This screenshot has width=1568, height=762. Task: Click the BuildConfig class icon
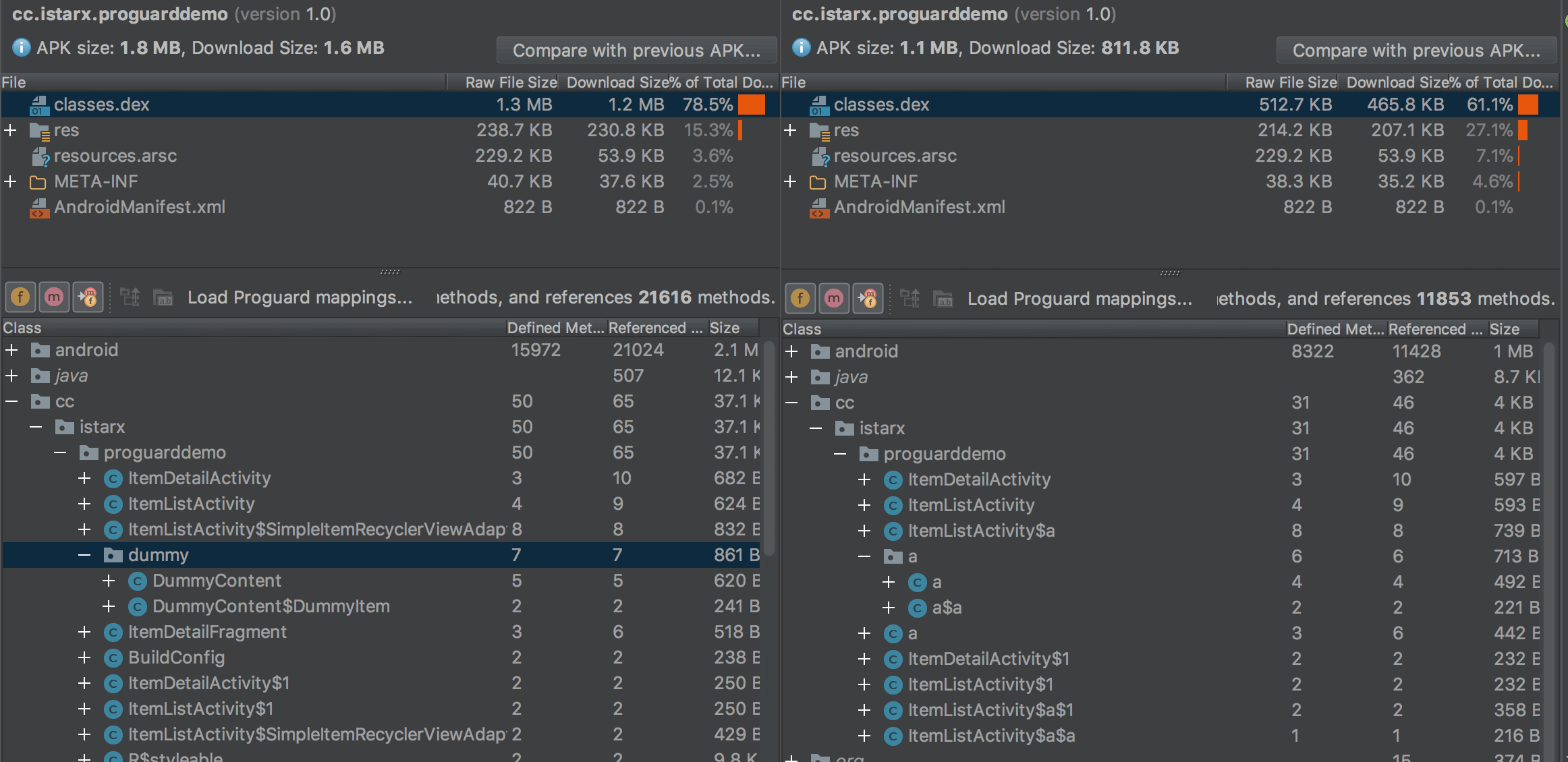click(113, 658)
